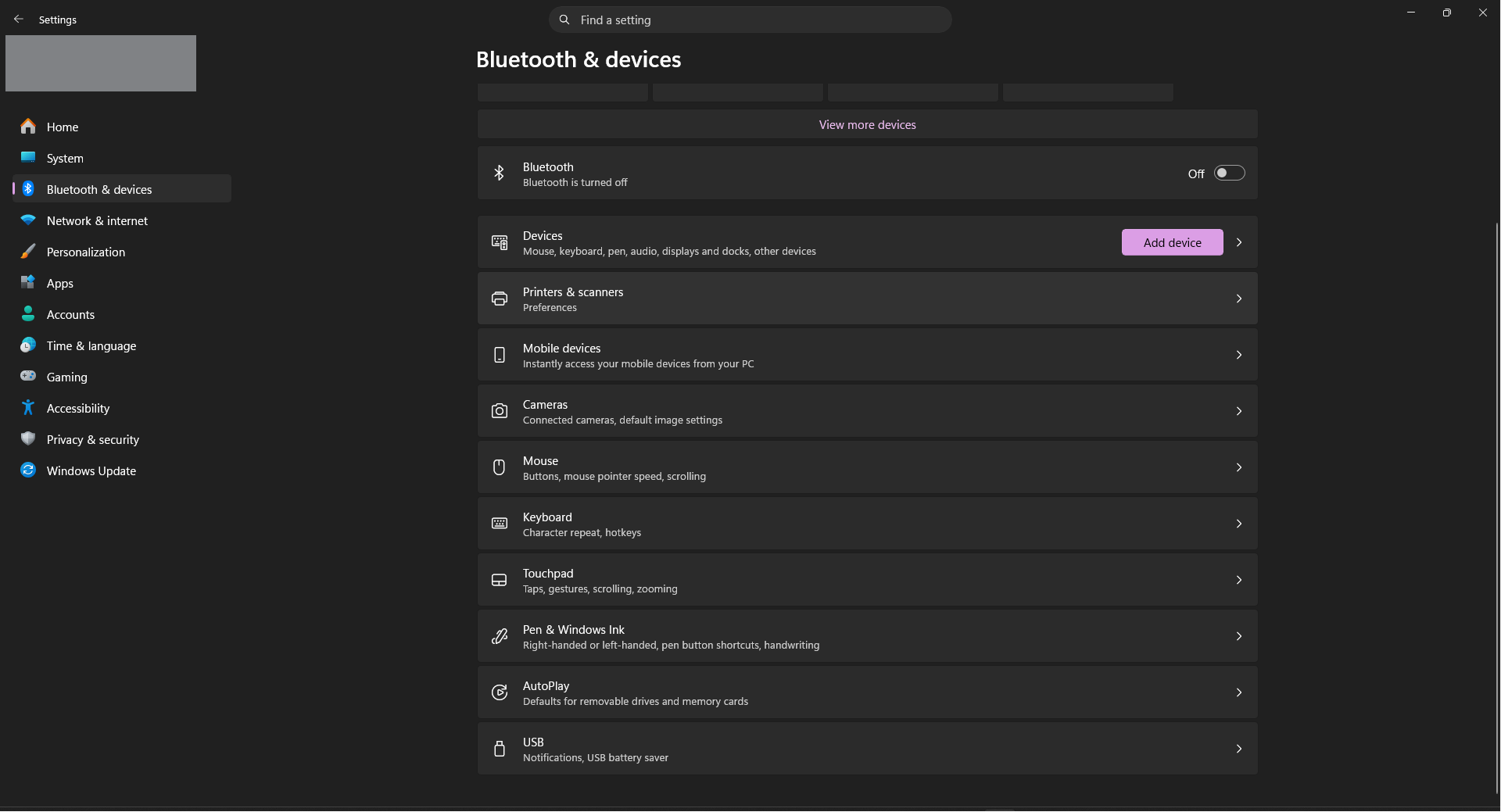This screenshot has height=812, width=1501.
Task: Go back using the back arrow
Action: pyautogui.click(x=19, y=20)
